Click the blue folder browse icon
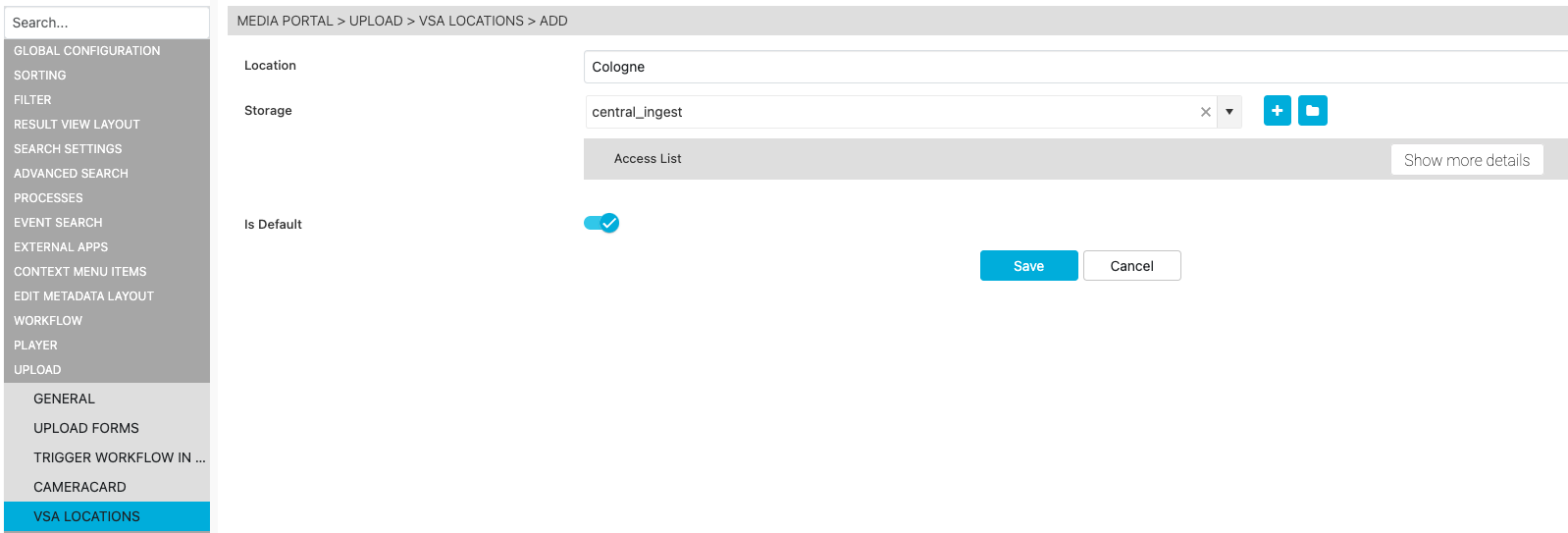This screenshot has height=533, width=1568. tap(1312, 111)
